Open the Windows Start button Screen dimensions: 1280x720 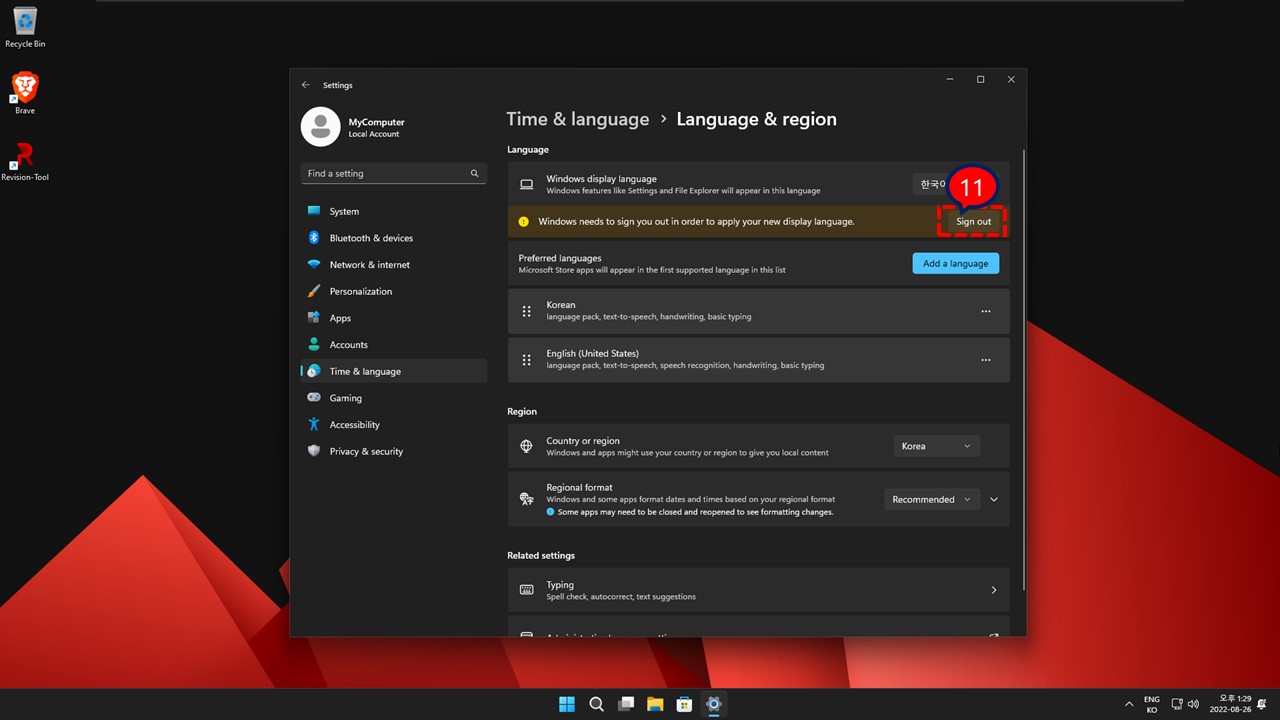coord(567,704)
